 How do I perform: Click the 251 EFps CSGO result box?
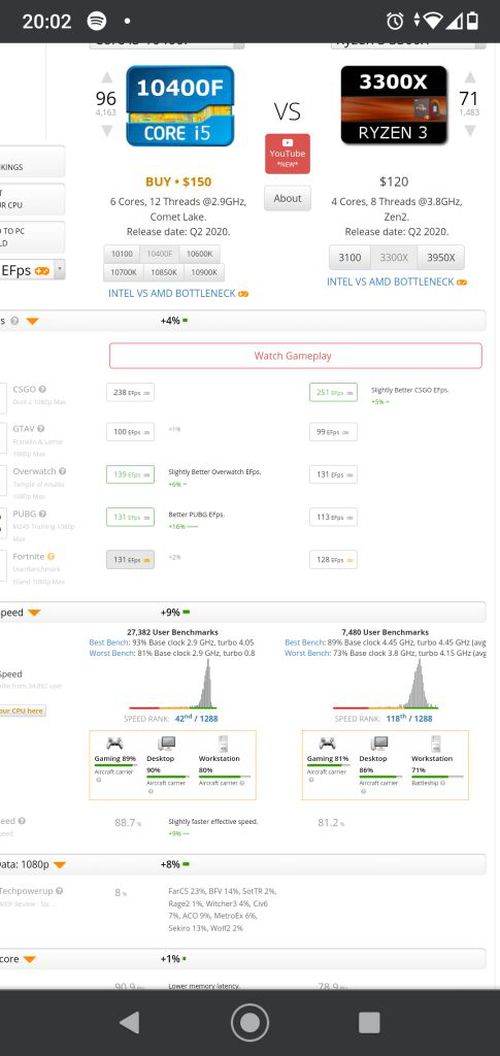pyautogui.click(x=333, y=392)
